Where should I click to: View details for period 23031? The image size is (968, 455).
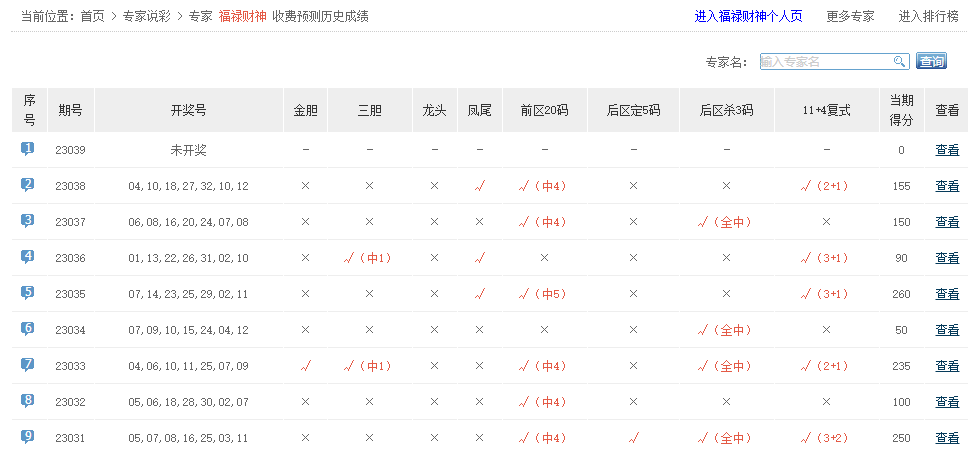946,438
